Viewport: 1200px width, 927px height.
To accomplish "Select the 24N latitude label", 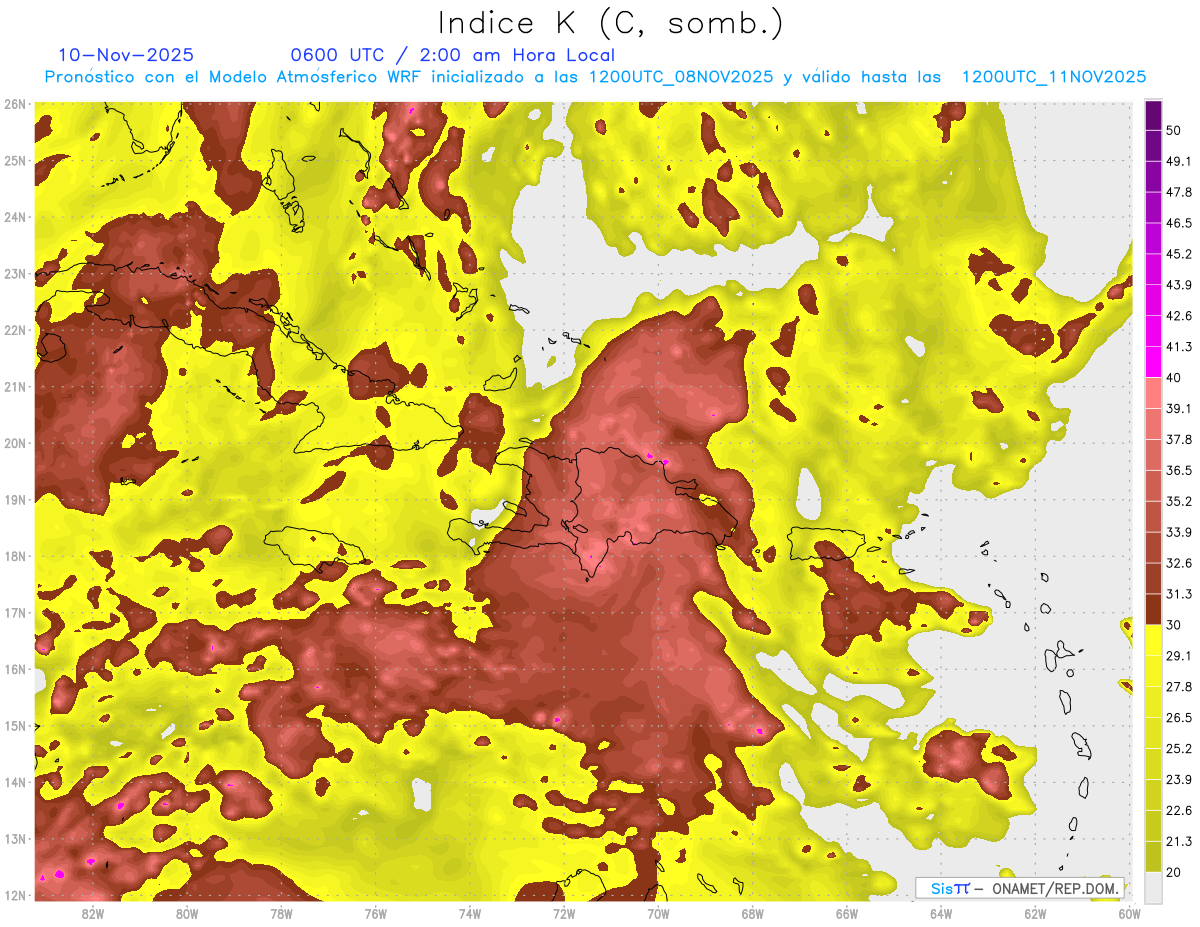I will (x=14, y=217).
